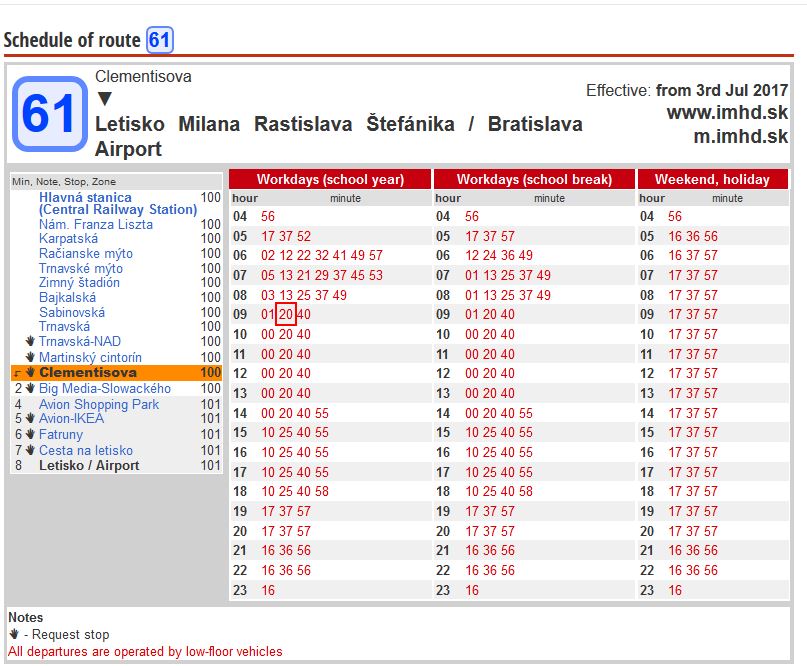Screen dimensions: 807x666
Task: Open the Trnavské mýto stop link
Action: point(81,268)
